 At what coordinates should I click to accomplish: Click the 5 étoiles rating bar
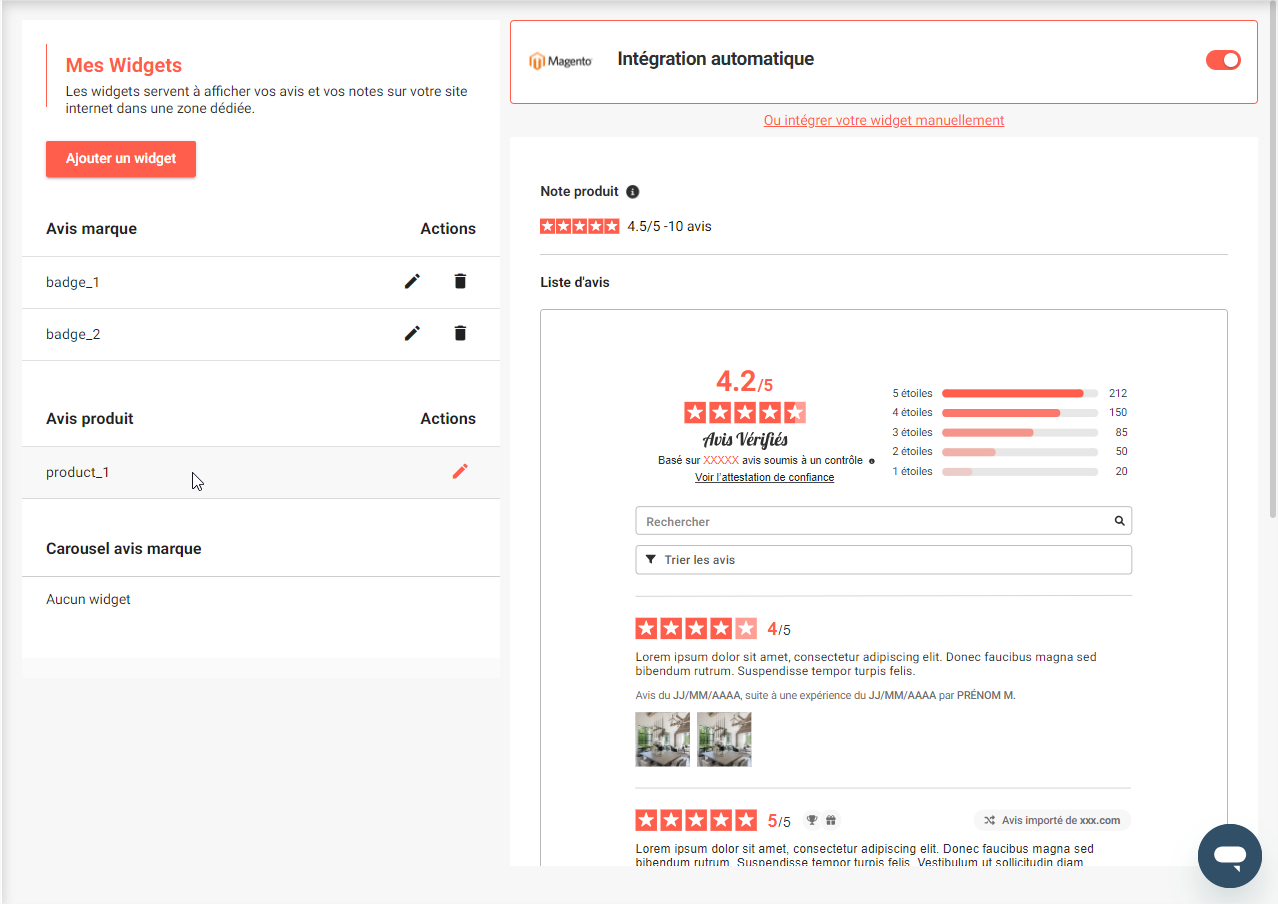click(x=1019, y=393)
